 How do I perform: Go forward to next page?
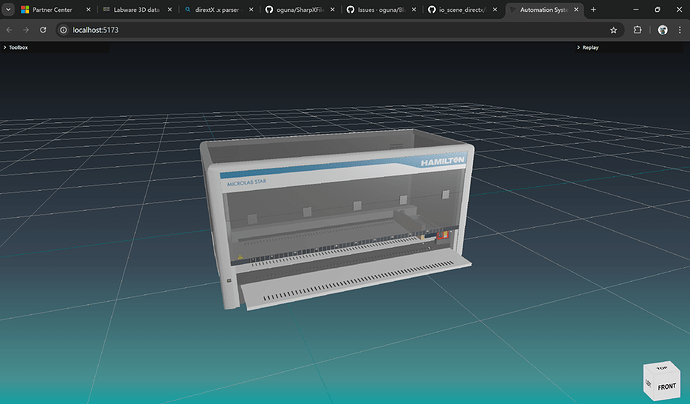tap(26, 30)
